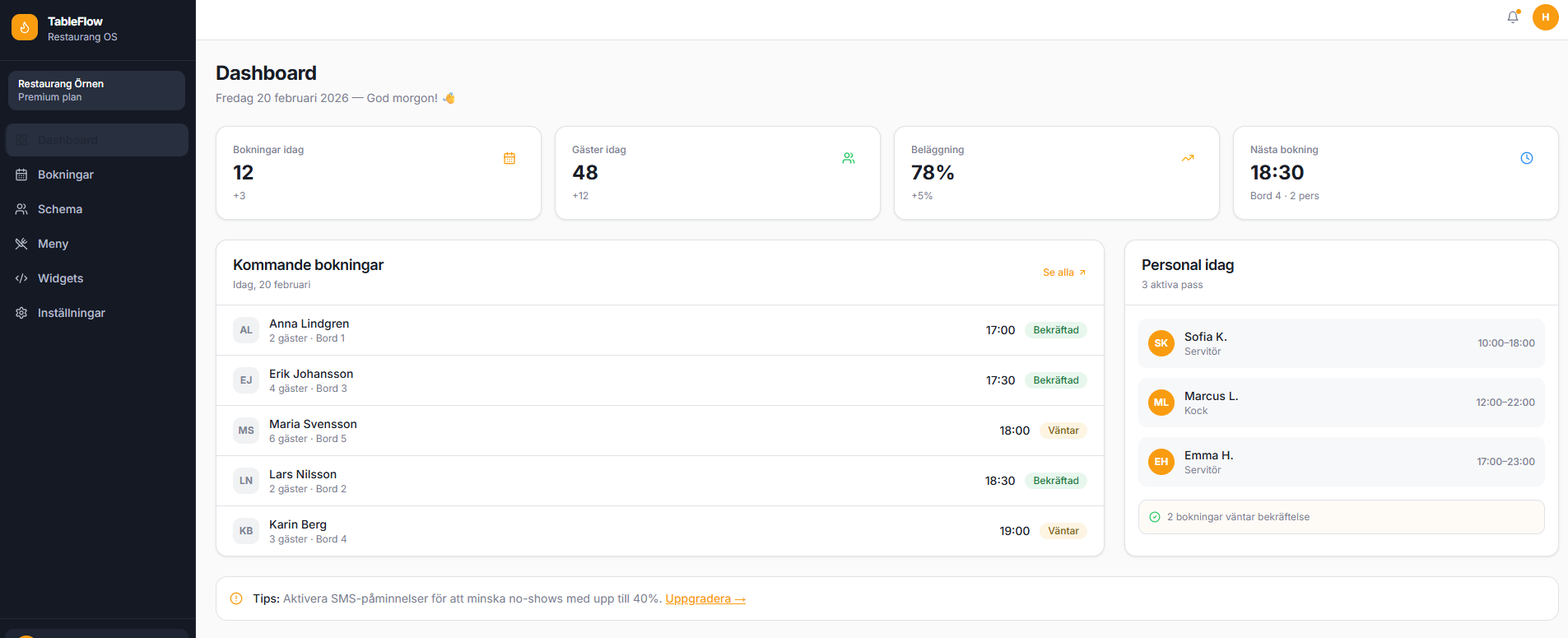Click the 'Personal idag' heading
Screen dimensions: 1568x638
click(x=1188, y=265)
